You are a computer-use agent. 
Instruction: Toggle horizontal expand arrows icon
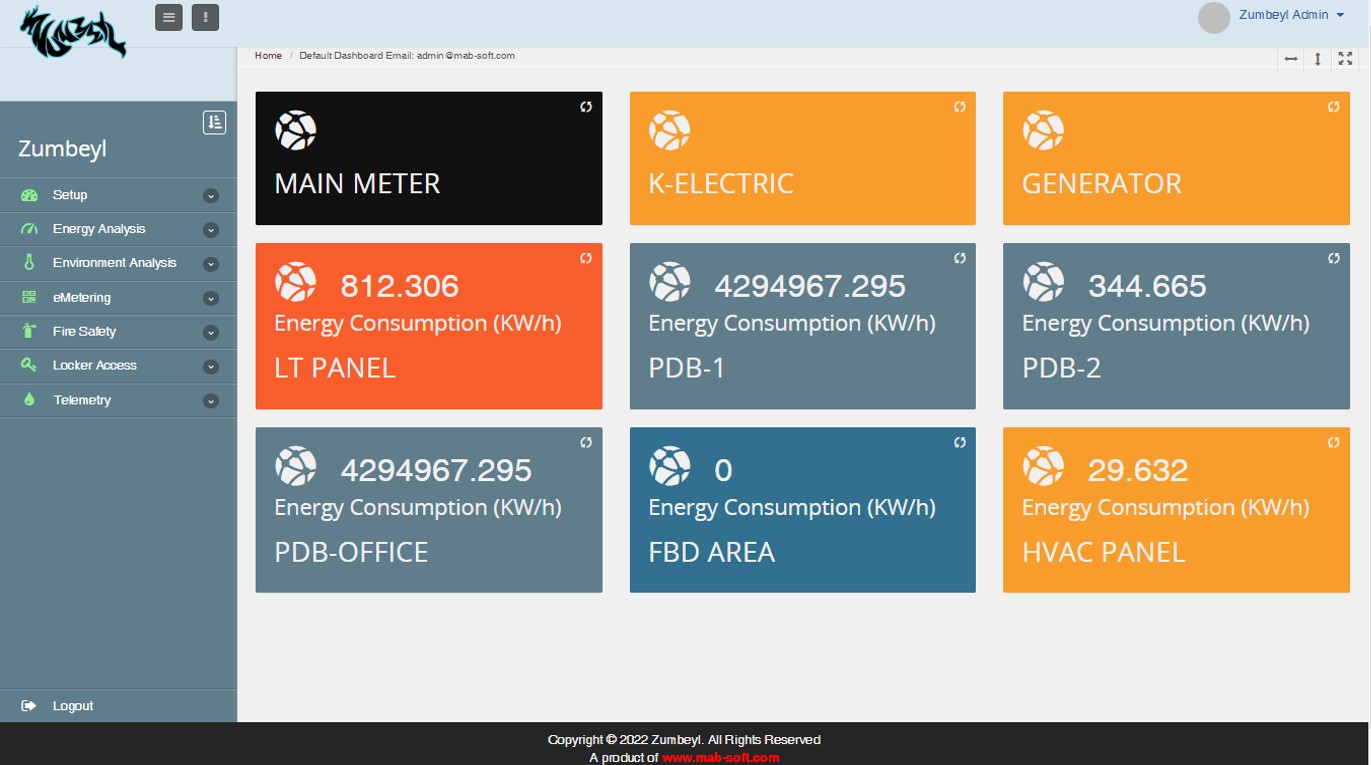(x=1291, y=59)
